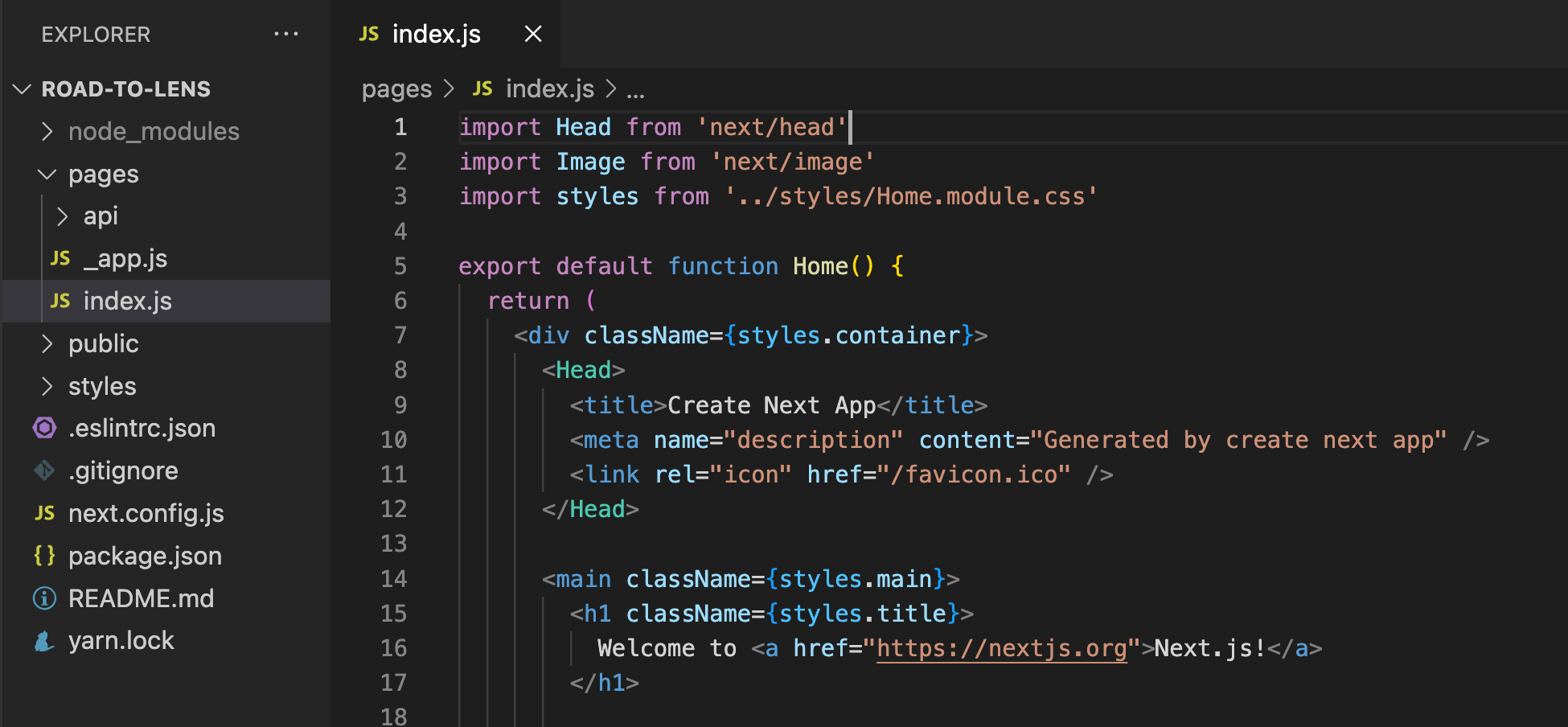
Task: Click the JS icon in the editor tab
Action: (x=369, y=34)
